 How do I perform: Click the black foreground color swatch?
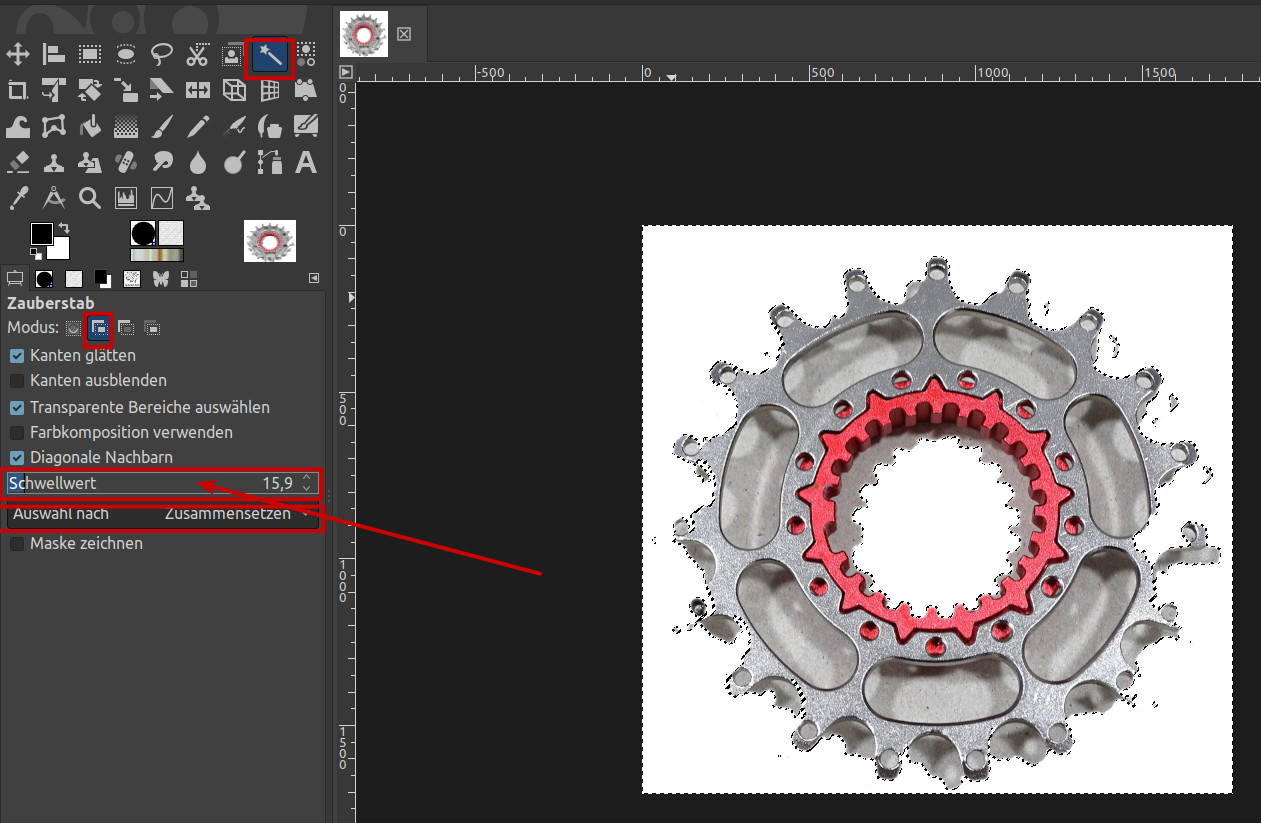(x=40, y=234)
